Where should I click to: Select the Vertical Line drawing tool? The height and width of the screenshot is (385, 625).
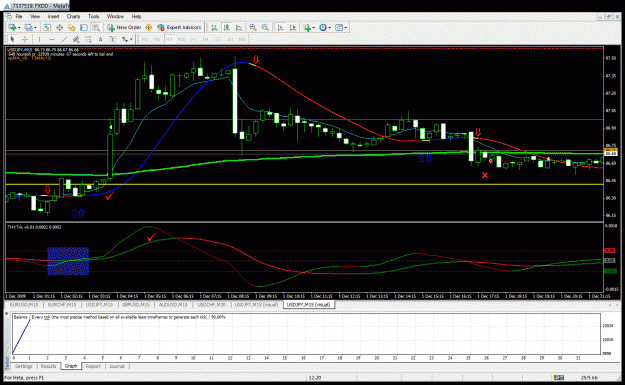(x=39, y=39)
